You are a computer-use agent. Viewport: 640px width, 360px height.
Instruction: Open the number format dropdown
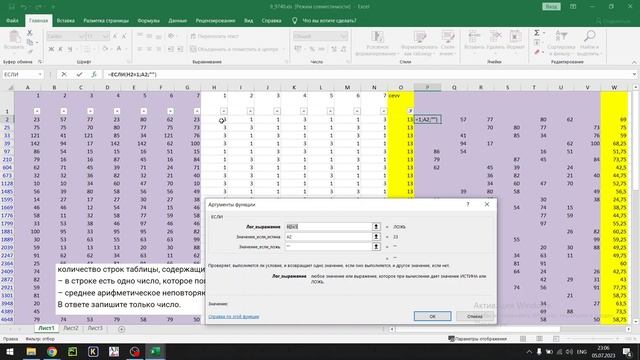tap(343, 36)
